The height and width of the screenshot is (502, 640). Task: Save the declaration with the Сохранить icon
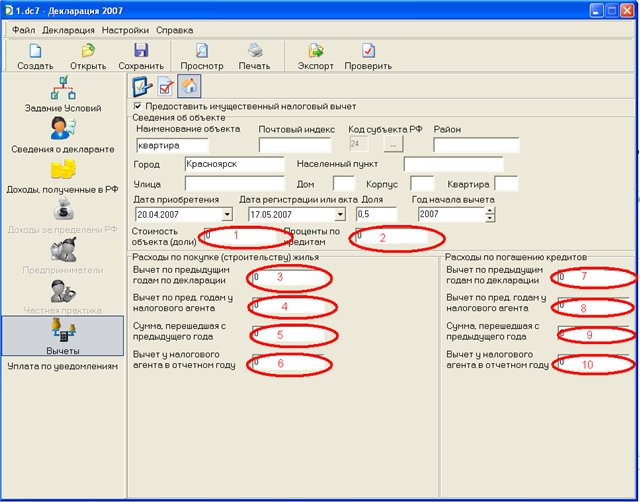(141, 52)
